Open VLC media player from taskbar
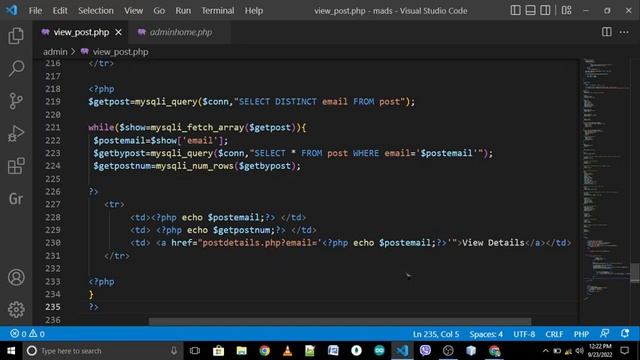640x360 pixels. pyautogui.click(x=287, y=351)
